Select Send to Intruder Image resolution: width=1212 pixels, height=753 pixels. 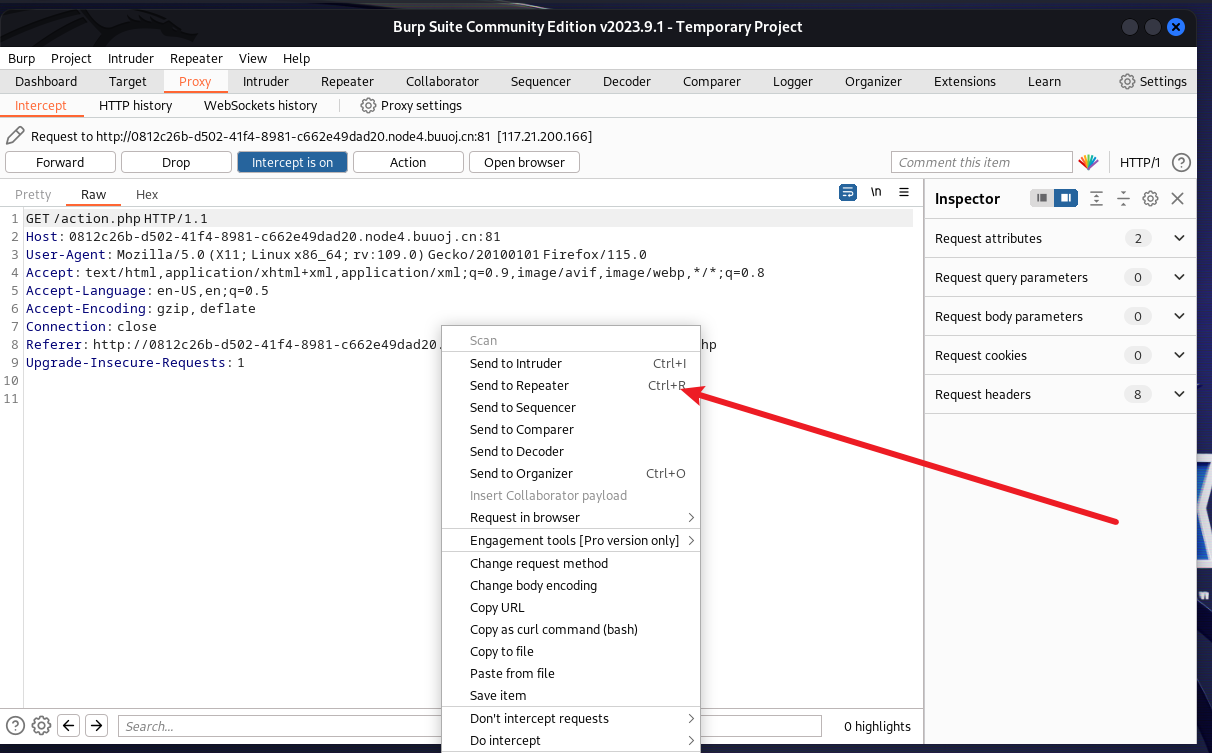(x=571, y=364)
